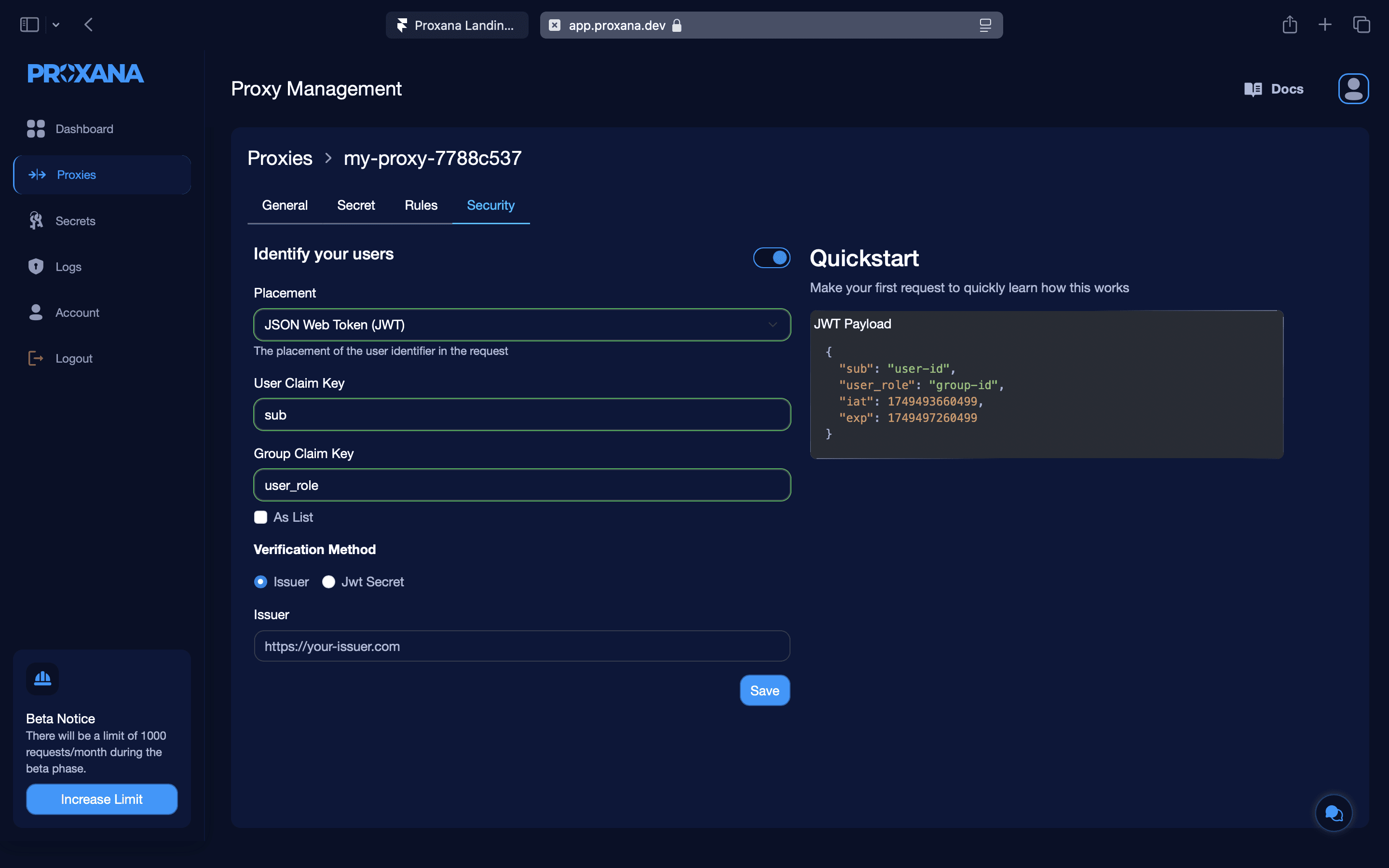
Task: Go back with the browser back arrow
Action: click(x=88, y=25)
